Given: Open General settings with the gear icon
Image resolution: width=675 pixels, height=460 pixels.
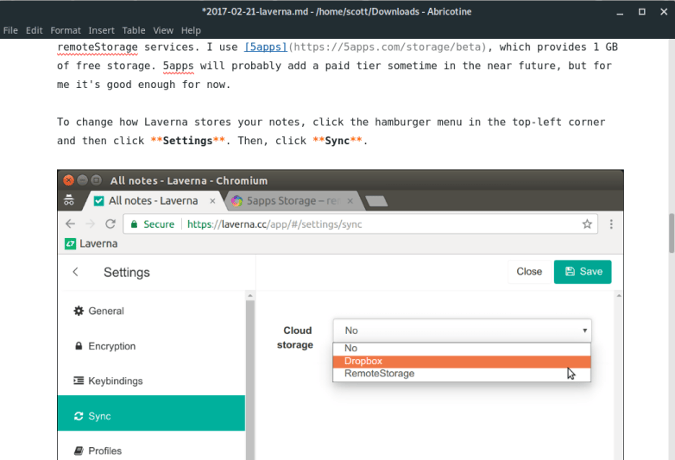Looking at the screenshot, I should 79,311.
